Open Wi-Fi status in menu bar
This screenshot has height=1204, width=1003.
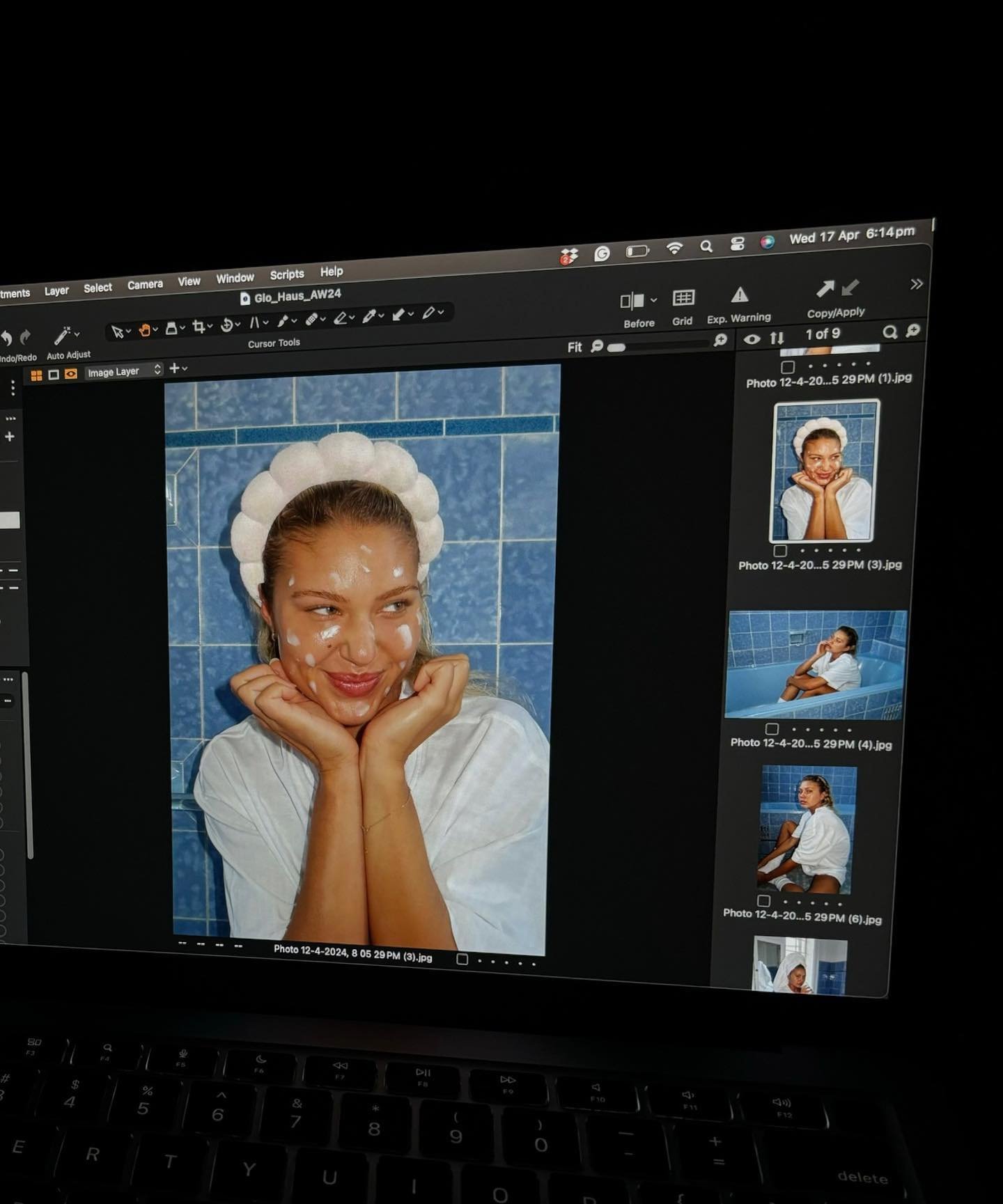[674, 248]
